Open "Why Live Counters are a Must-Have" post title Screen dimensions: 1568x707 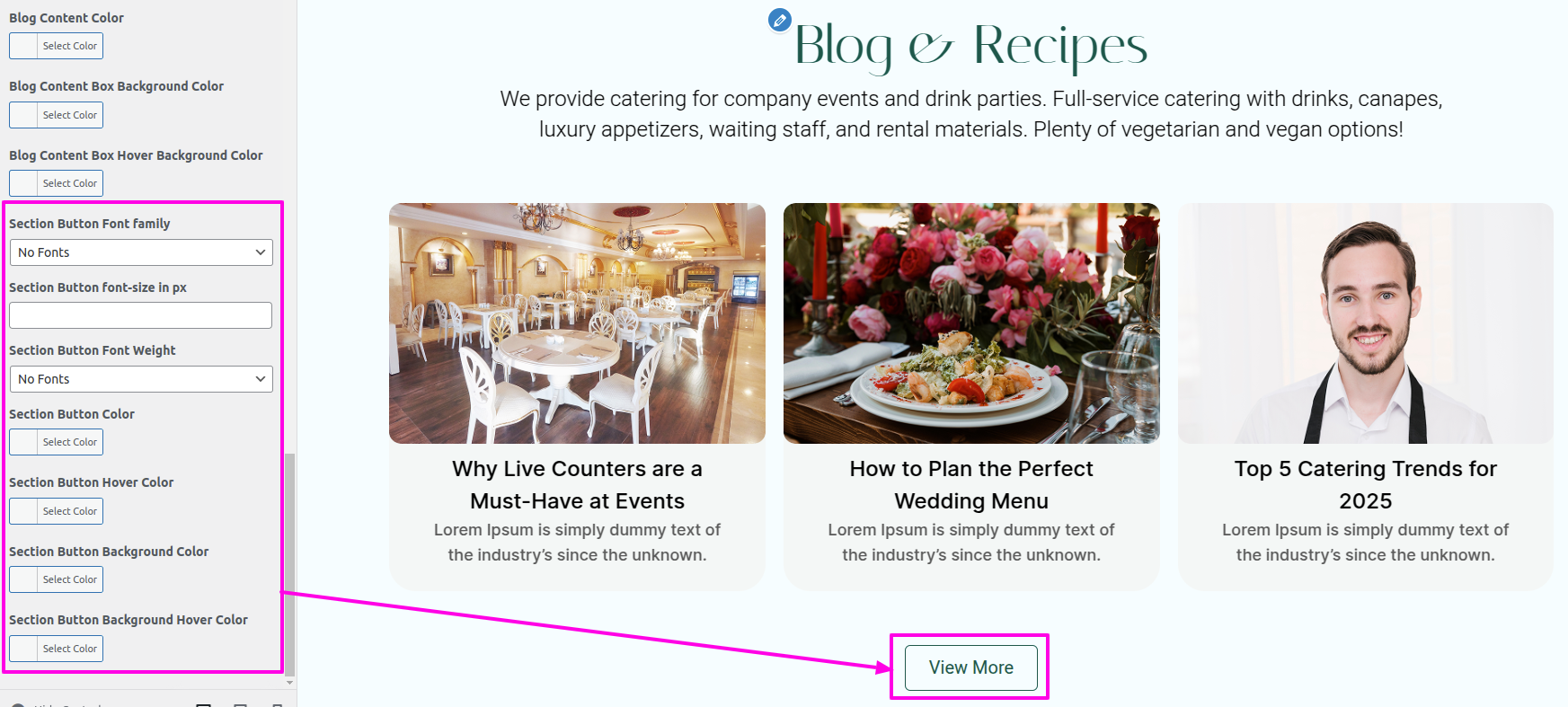[x=577, y=485]
